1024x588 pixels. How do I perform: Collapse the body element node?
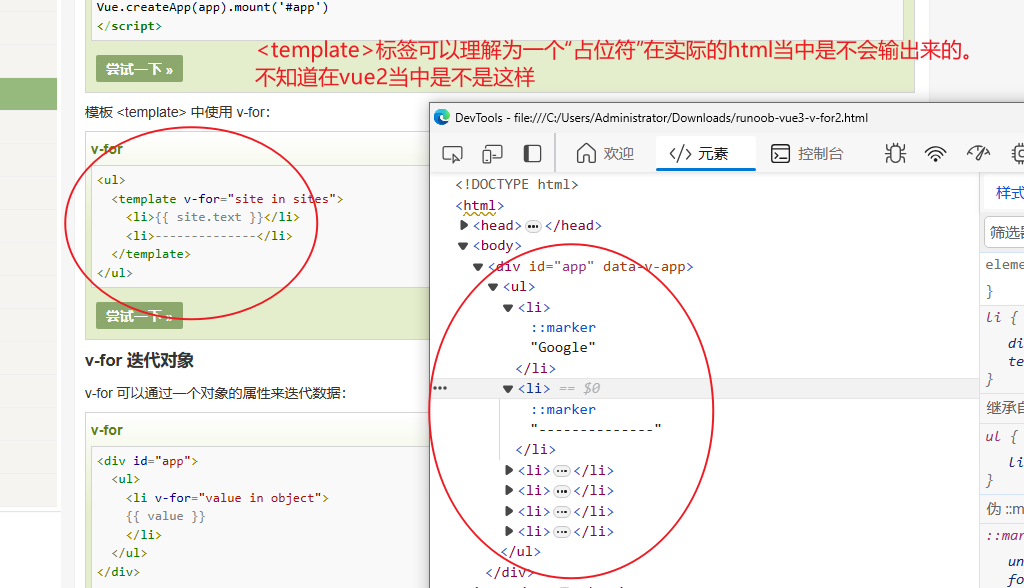[463, 246]
